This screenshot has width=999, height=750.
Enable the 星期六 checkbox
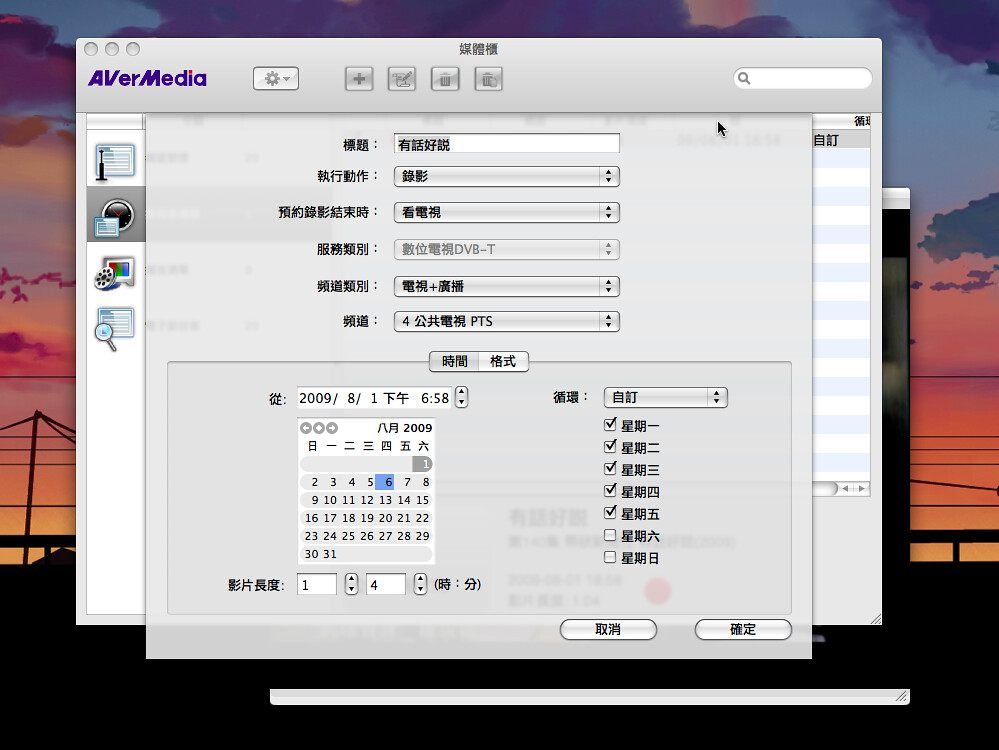611,534
